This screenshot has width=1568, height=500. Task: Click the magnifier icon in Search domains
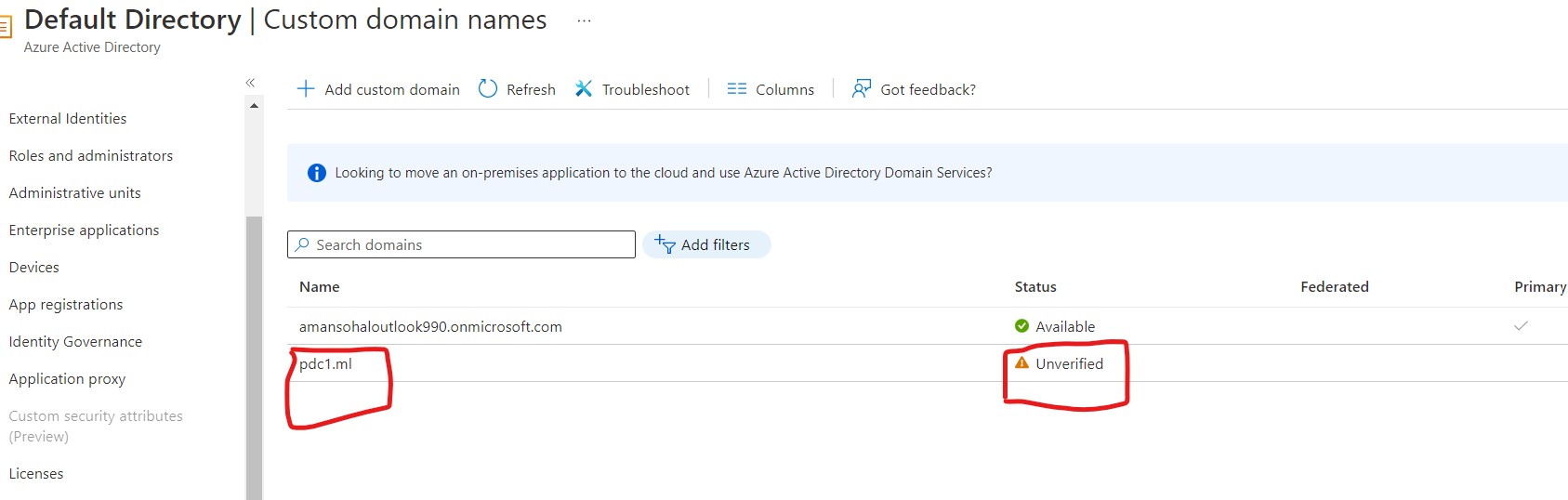302,244
